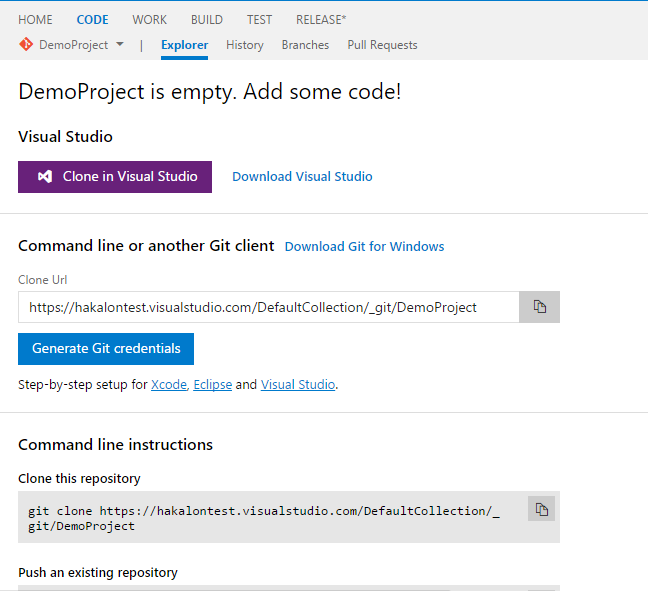The width and height of the screenshot is (648, 591).
Task: Open the Xcode setup guide link
Action: click(168, 385)
